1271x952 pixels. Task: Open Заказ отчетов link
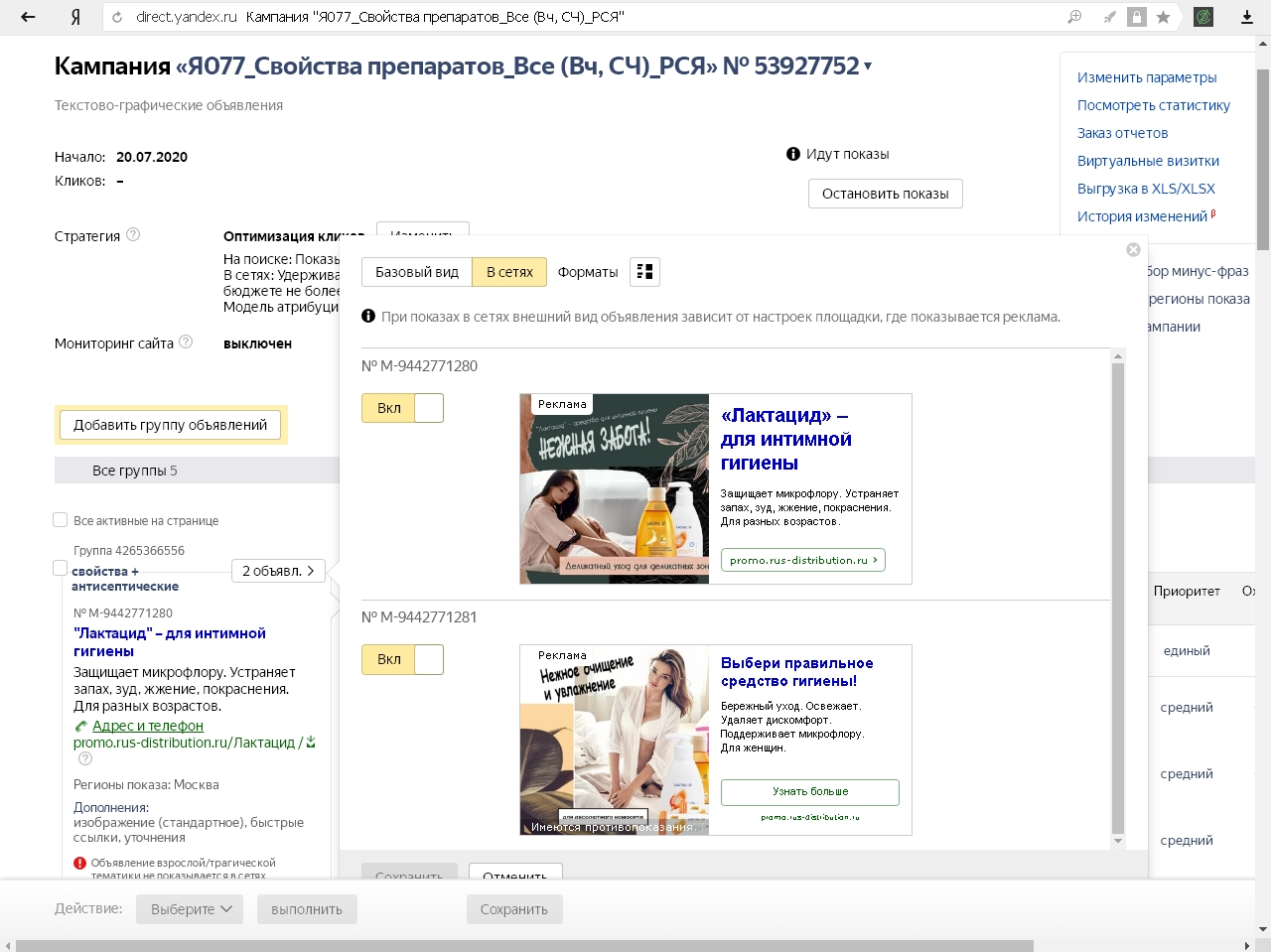tap(1123, 133)
